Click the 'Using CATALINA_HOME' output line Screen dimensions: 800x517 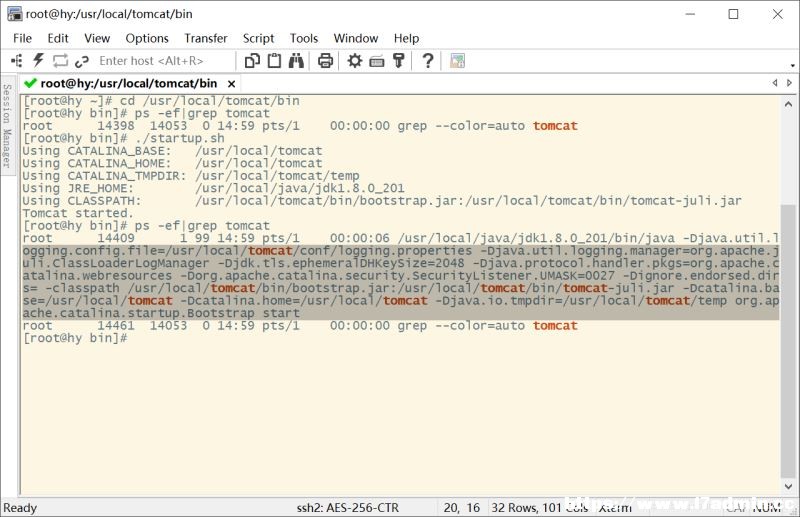point(172,163)
